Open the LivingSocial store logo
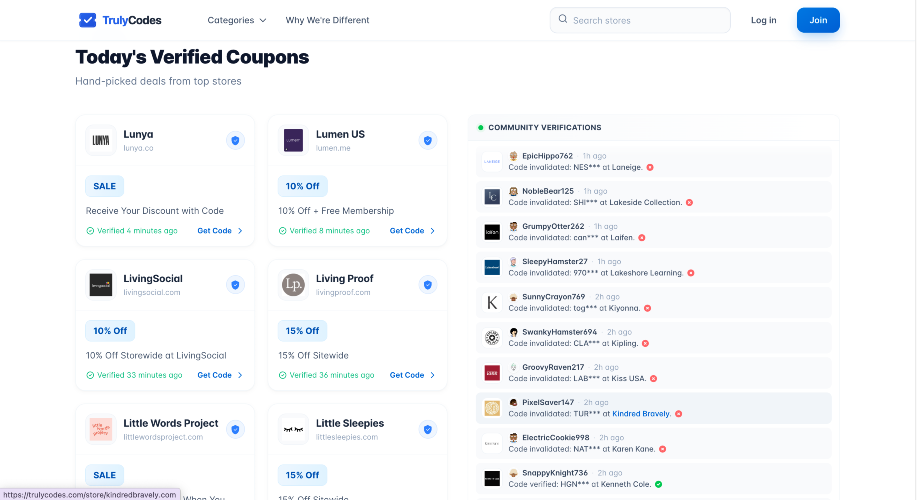The height and width of the screenshot is (500, 917). [101, 285]
